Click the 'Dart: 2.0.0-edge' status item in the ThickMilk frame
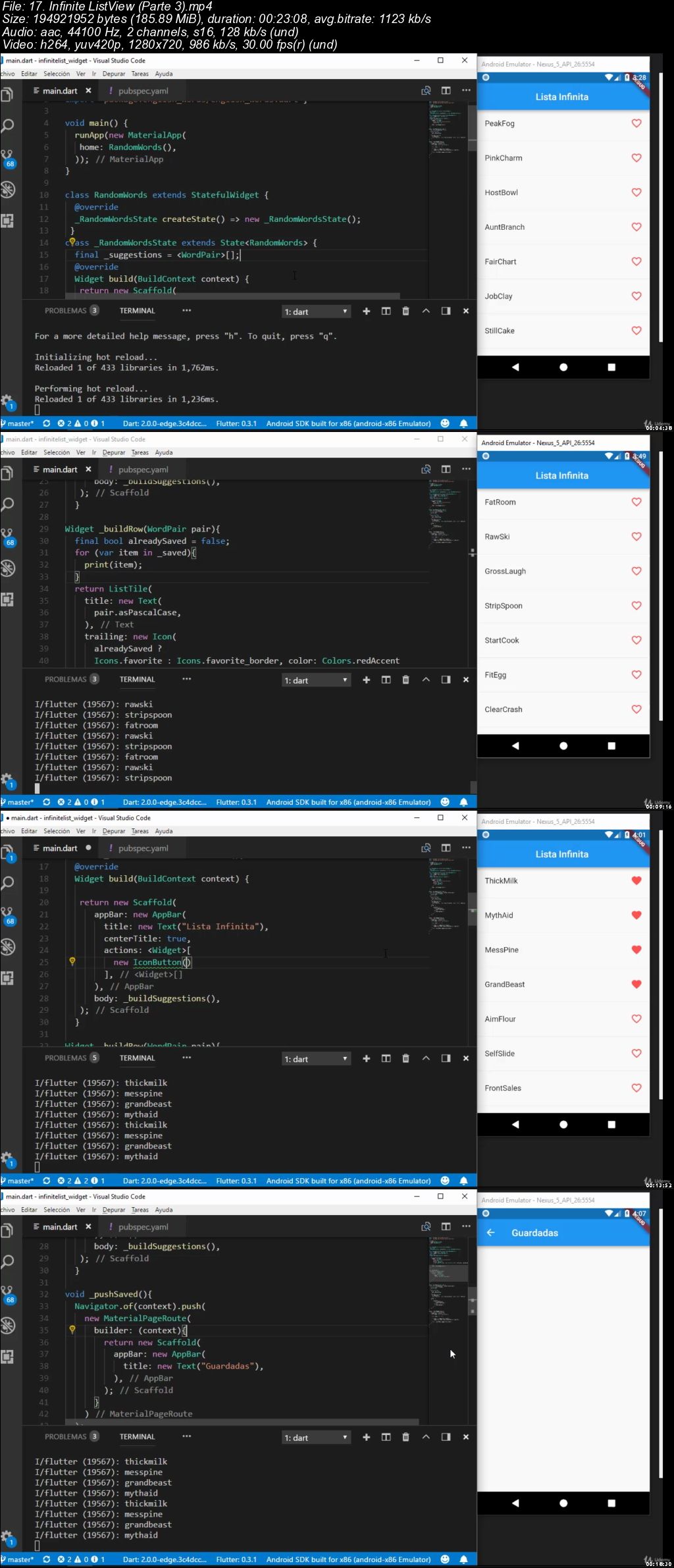 click(165, 1181)
